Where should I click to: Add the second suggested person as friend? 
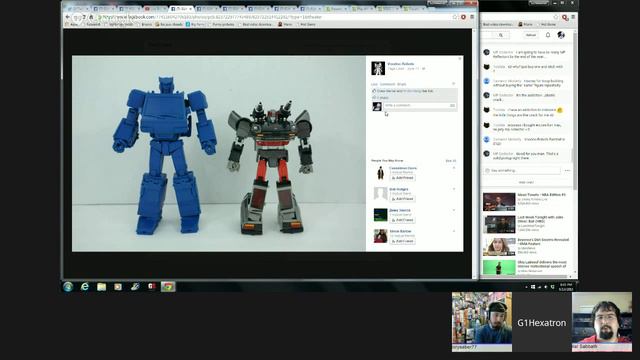(402, 199)
